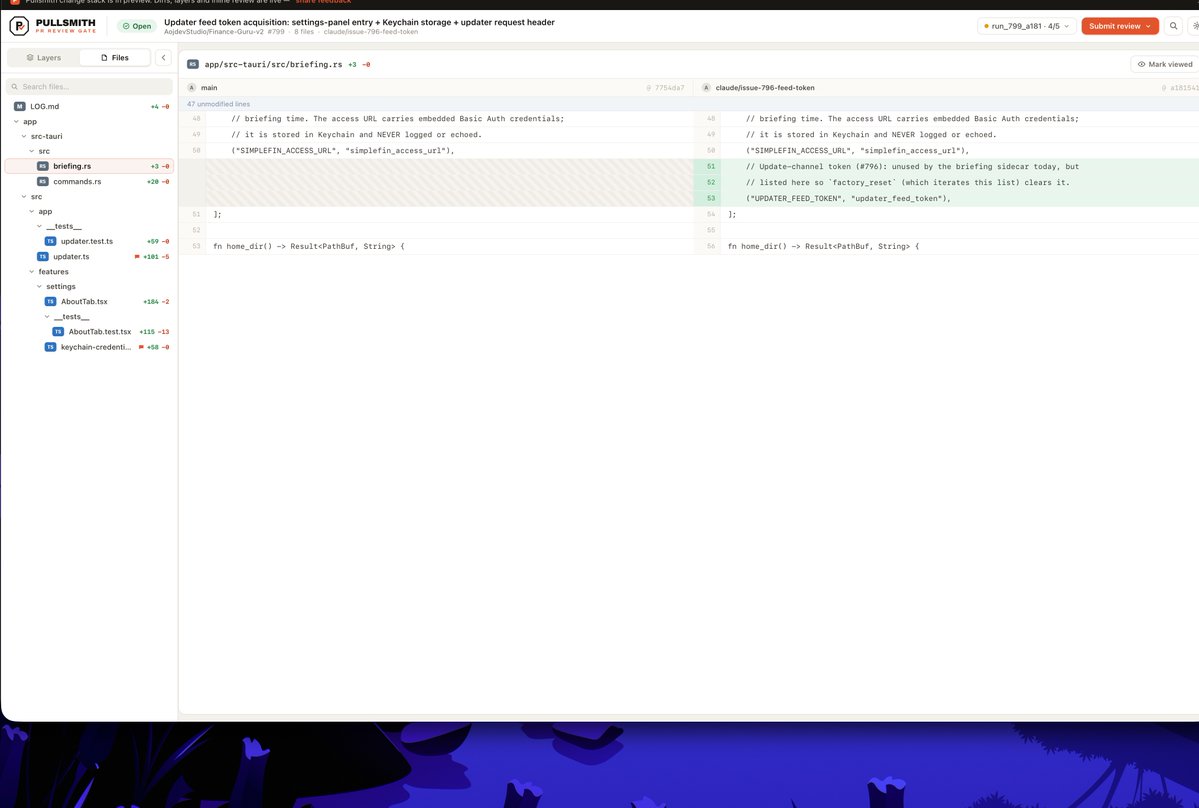Focus the Search files input
Image resolution: width=1199 pixels, height=808 pixels.
click(x=89, y=86)
